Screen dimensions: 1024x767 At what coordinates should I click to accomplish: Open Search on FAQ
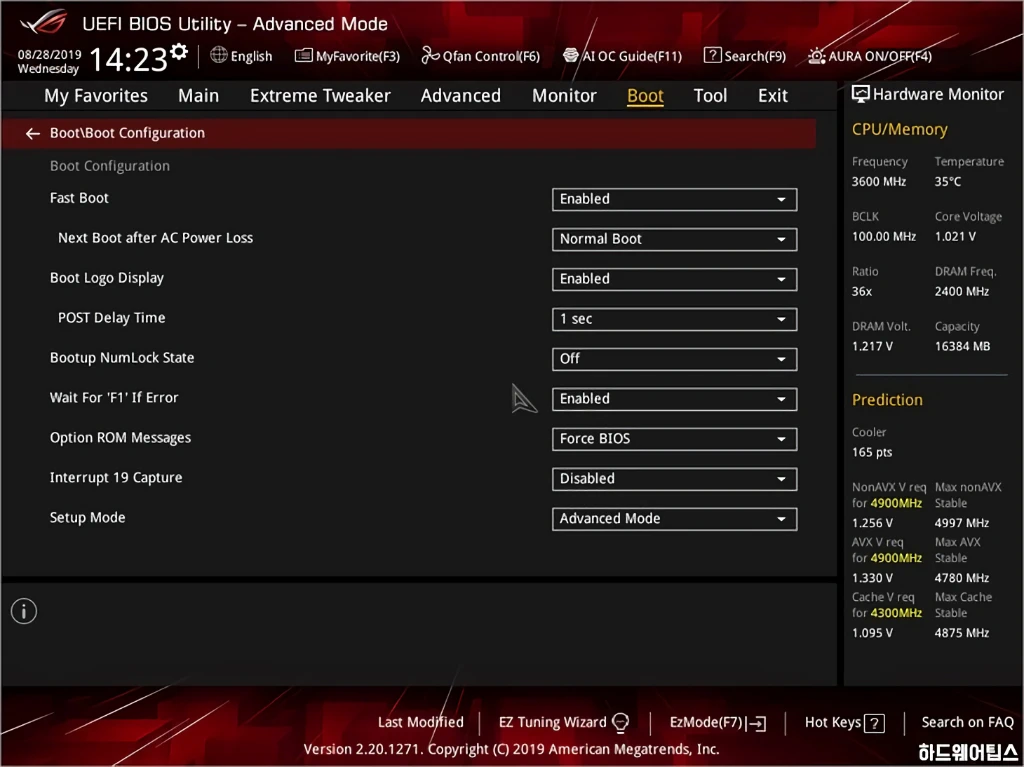click(x=967, y=723)
